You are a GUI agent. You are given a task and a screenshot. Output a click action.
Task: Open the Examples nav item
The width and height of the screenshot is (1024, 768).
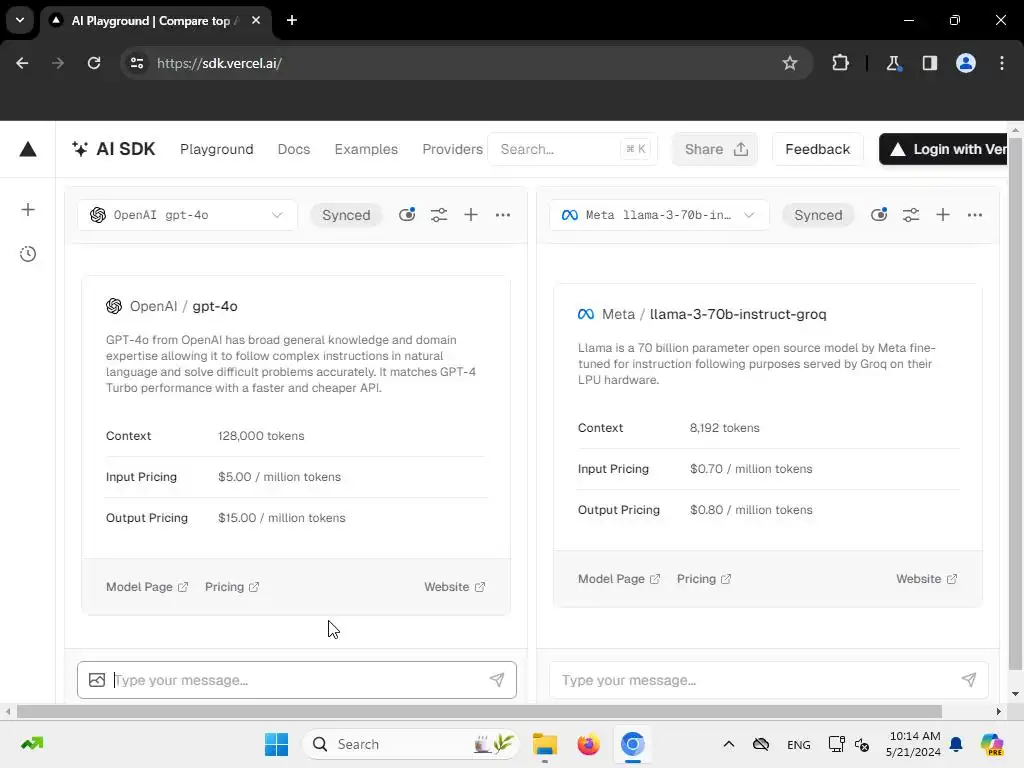click(366, 149)
